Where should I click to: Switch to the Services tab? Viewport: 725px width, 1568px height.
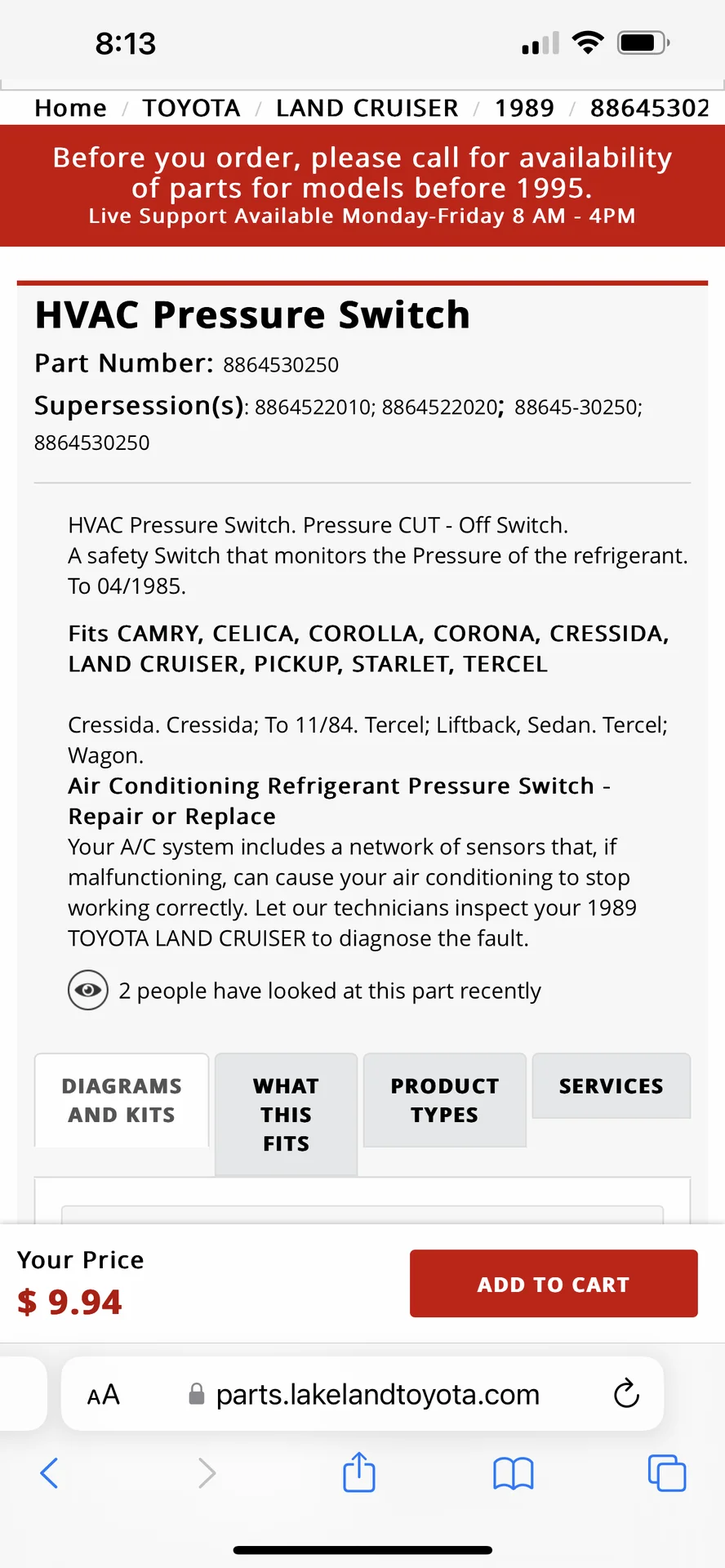pyautogui.click(x=611, y=1085)
